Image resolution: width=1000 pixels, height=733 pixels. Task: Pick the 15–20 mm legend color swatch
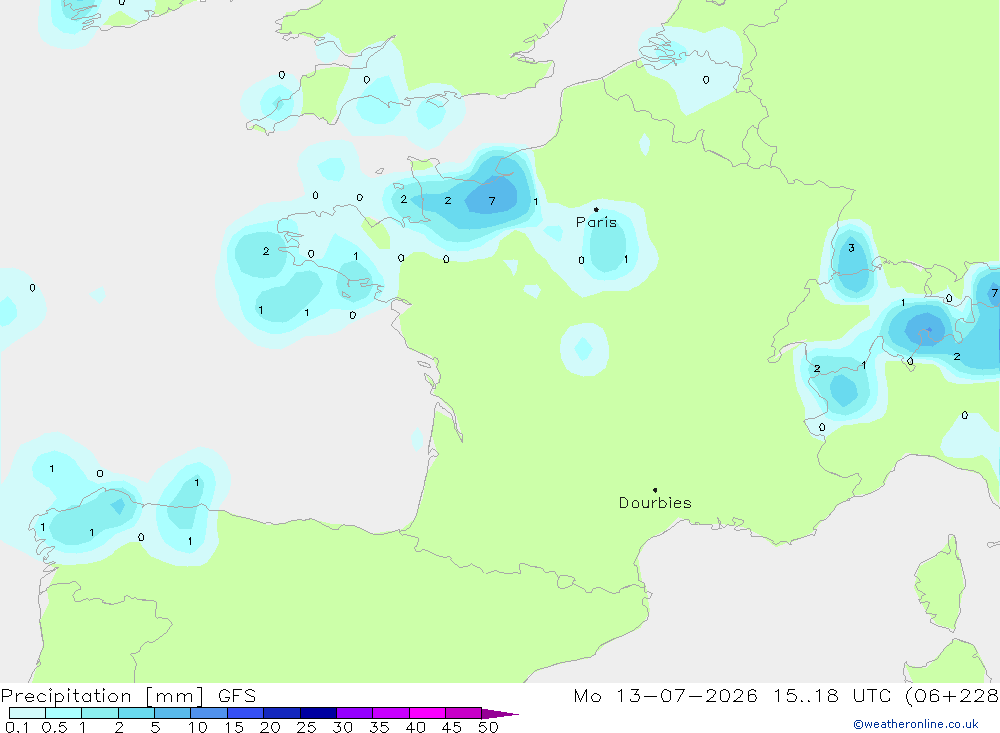[246, 713]
